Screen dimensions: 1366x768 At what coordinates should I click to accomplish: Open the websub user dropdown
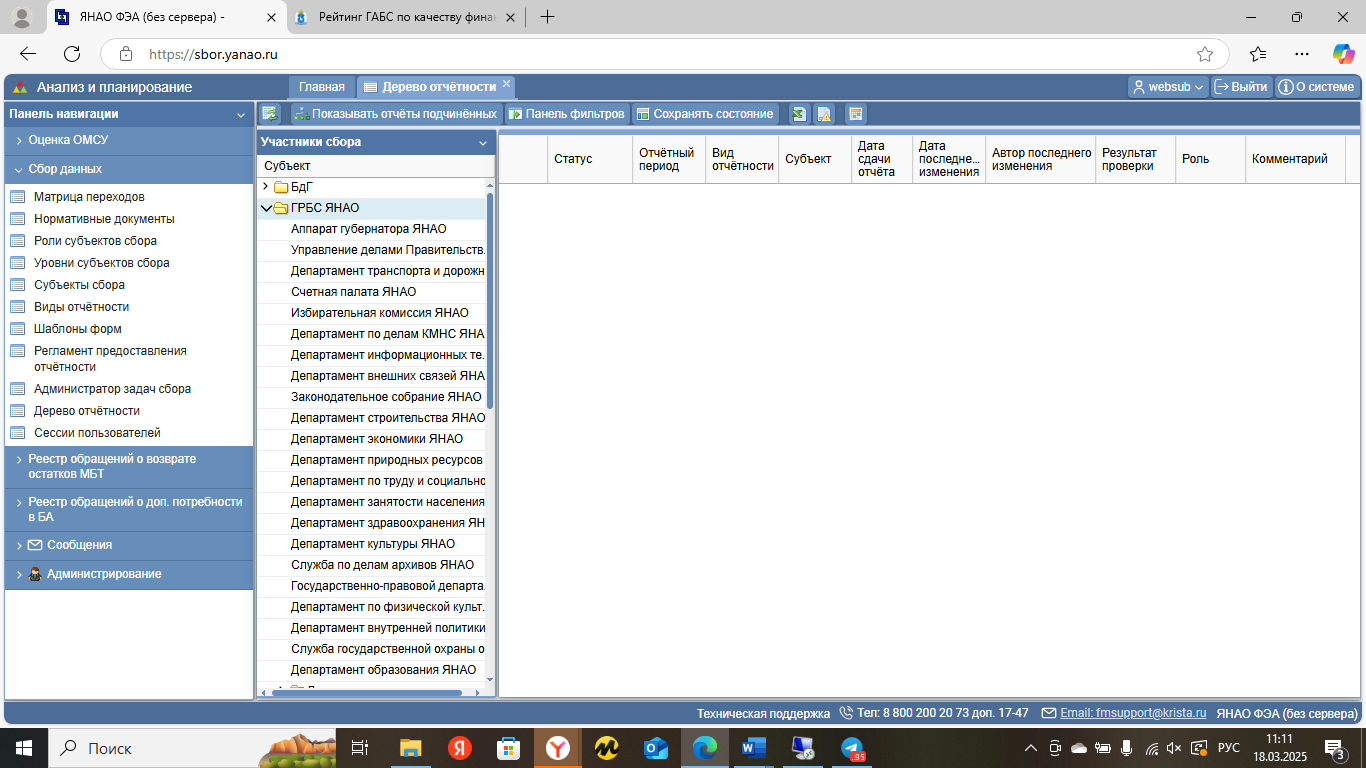(1168, 87)
